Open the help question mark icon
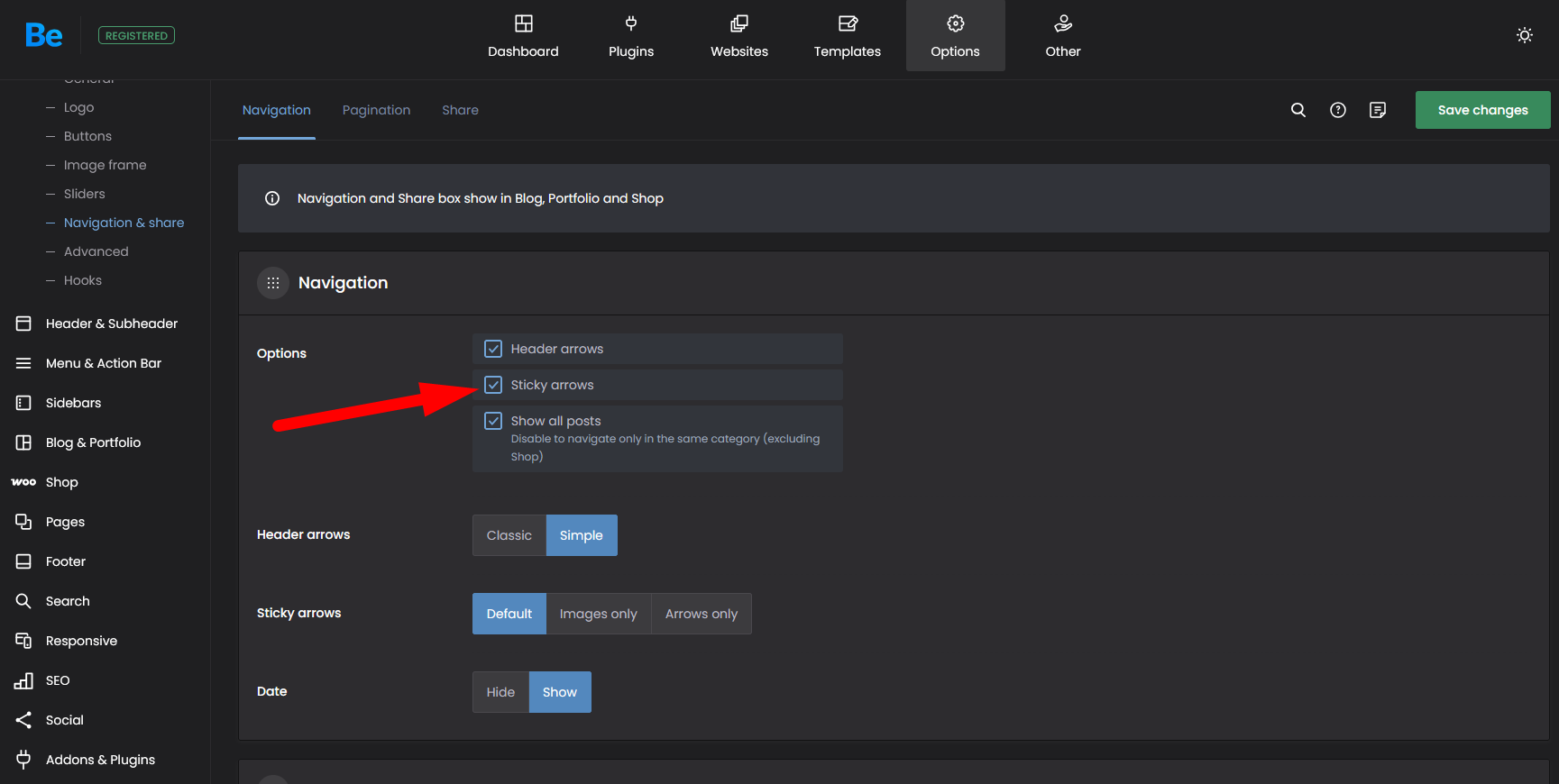This screenshot has height=784, width=1559. pyautogui.click(x=1337, y=110)
